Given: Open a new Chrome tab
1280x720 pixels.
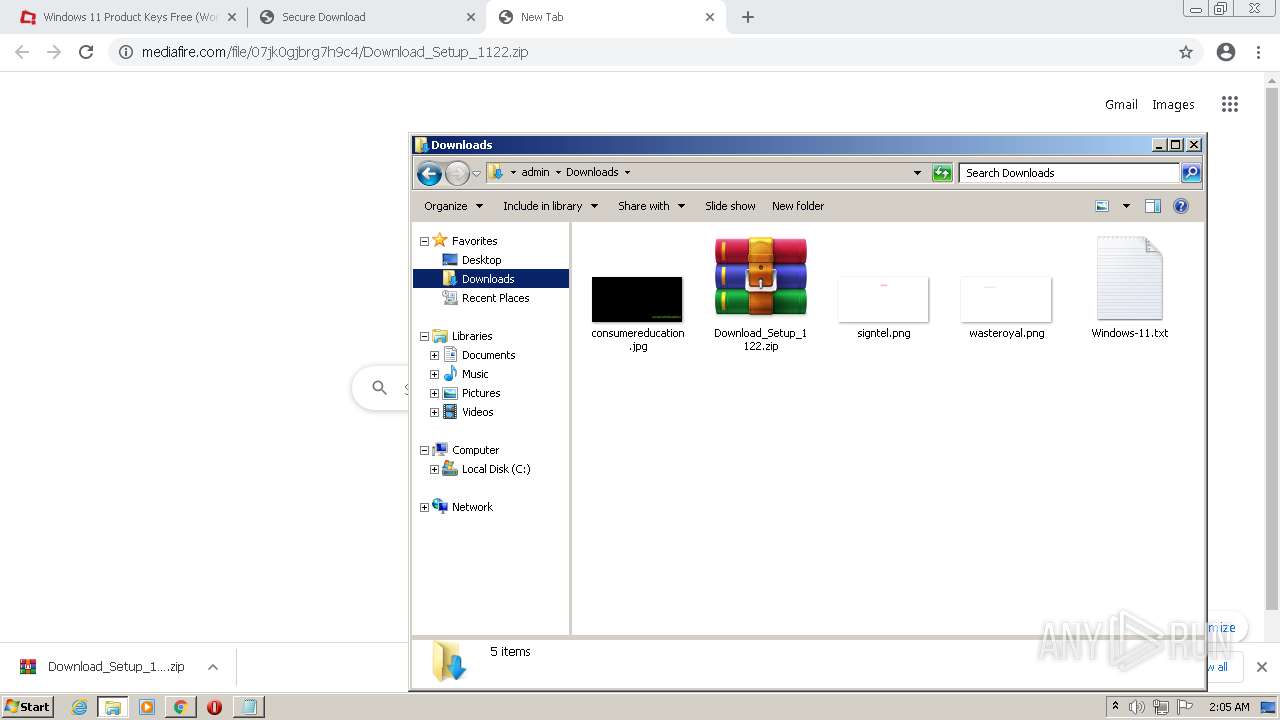Looking at the screenshot, I should point(748,17).
